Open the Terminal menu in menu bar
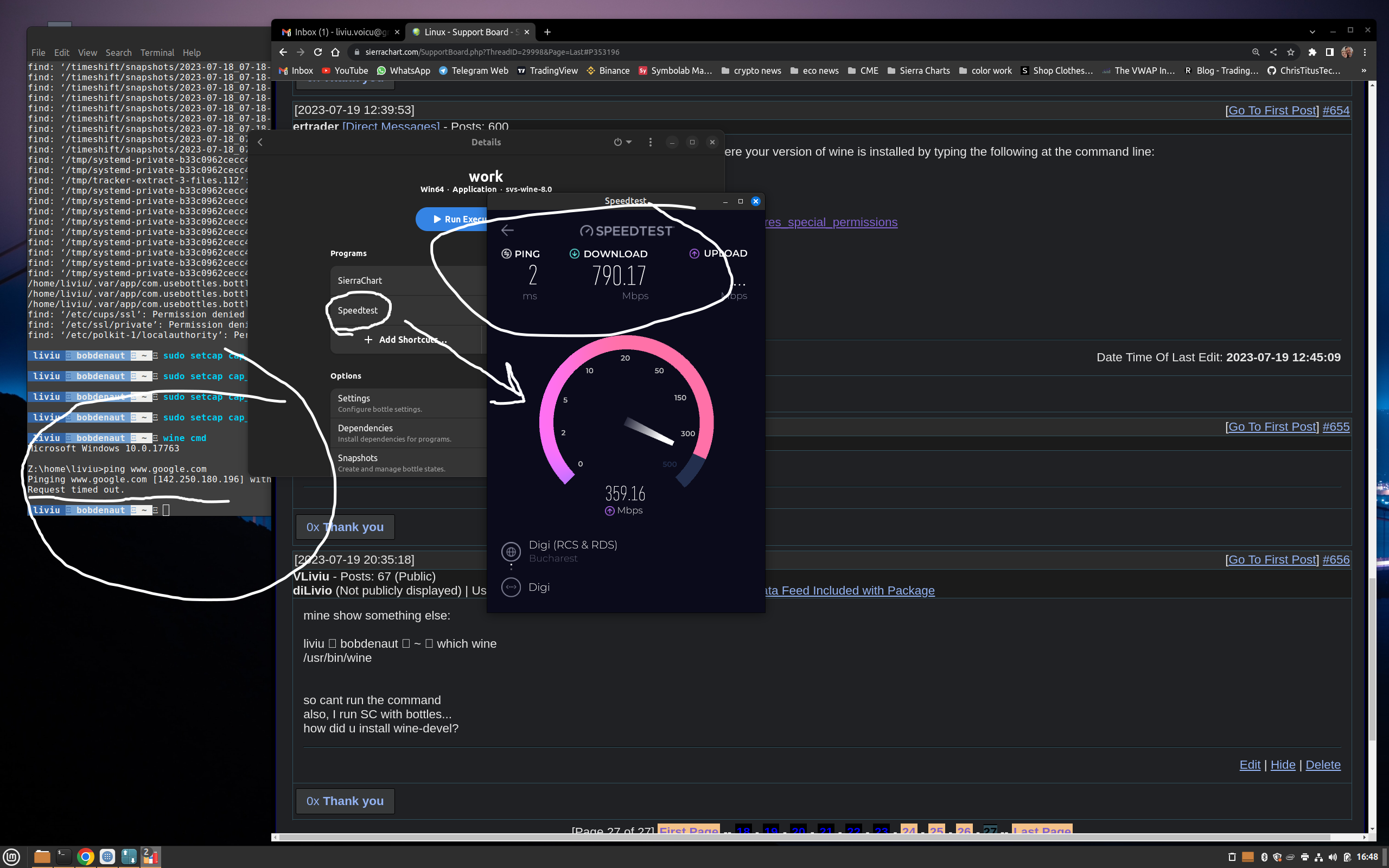Screen dimensions: 1389x868 (x=157, y=52)
